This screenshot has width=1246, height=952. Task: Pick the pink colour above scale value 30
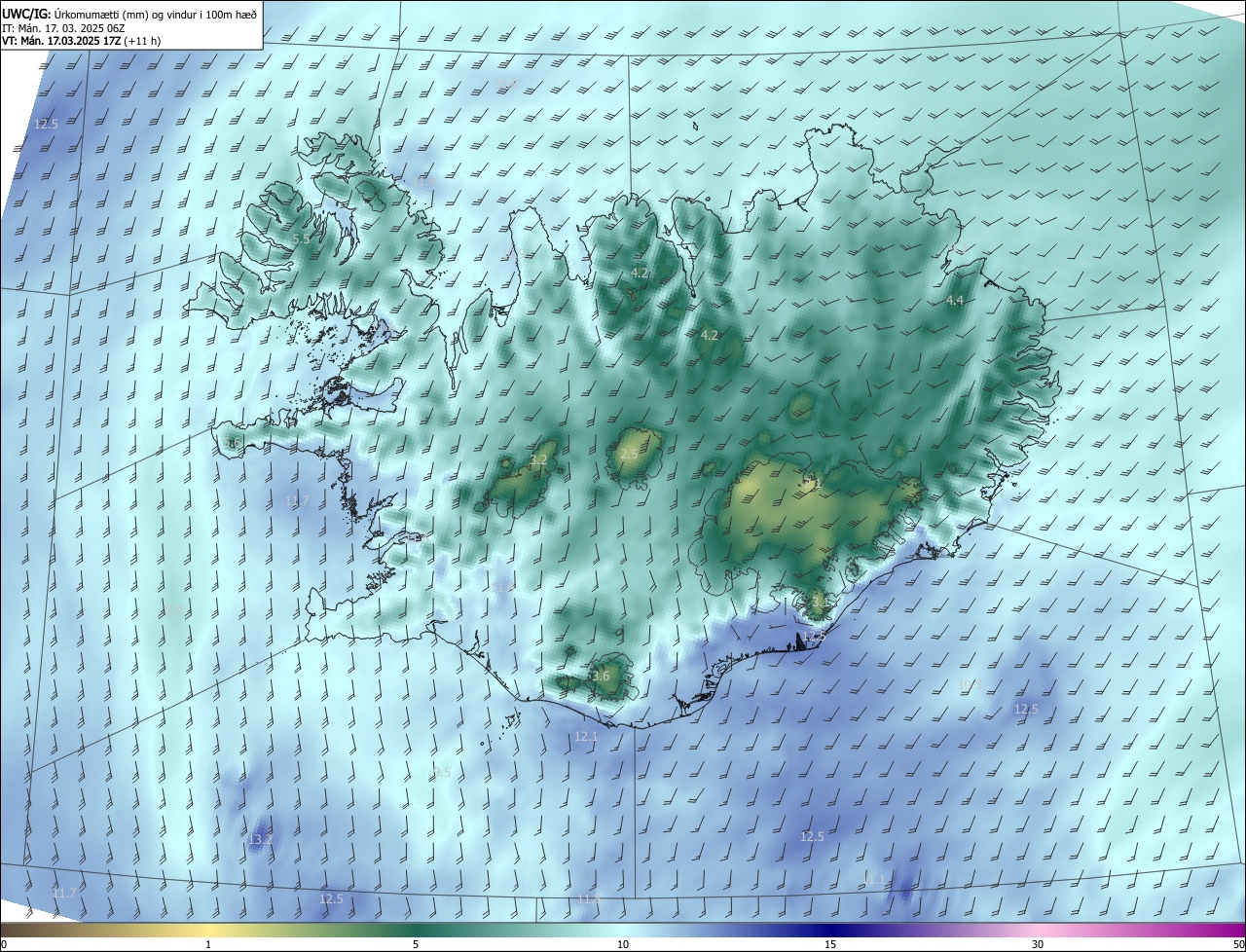[1038, 930]
